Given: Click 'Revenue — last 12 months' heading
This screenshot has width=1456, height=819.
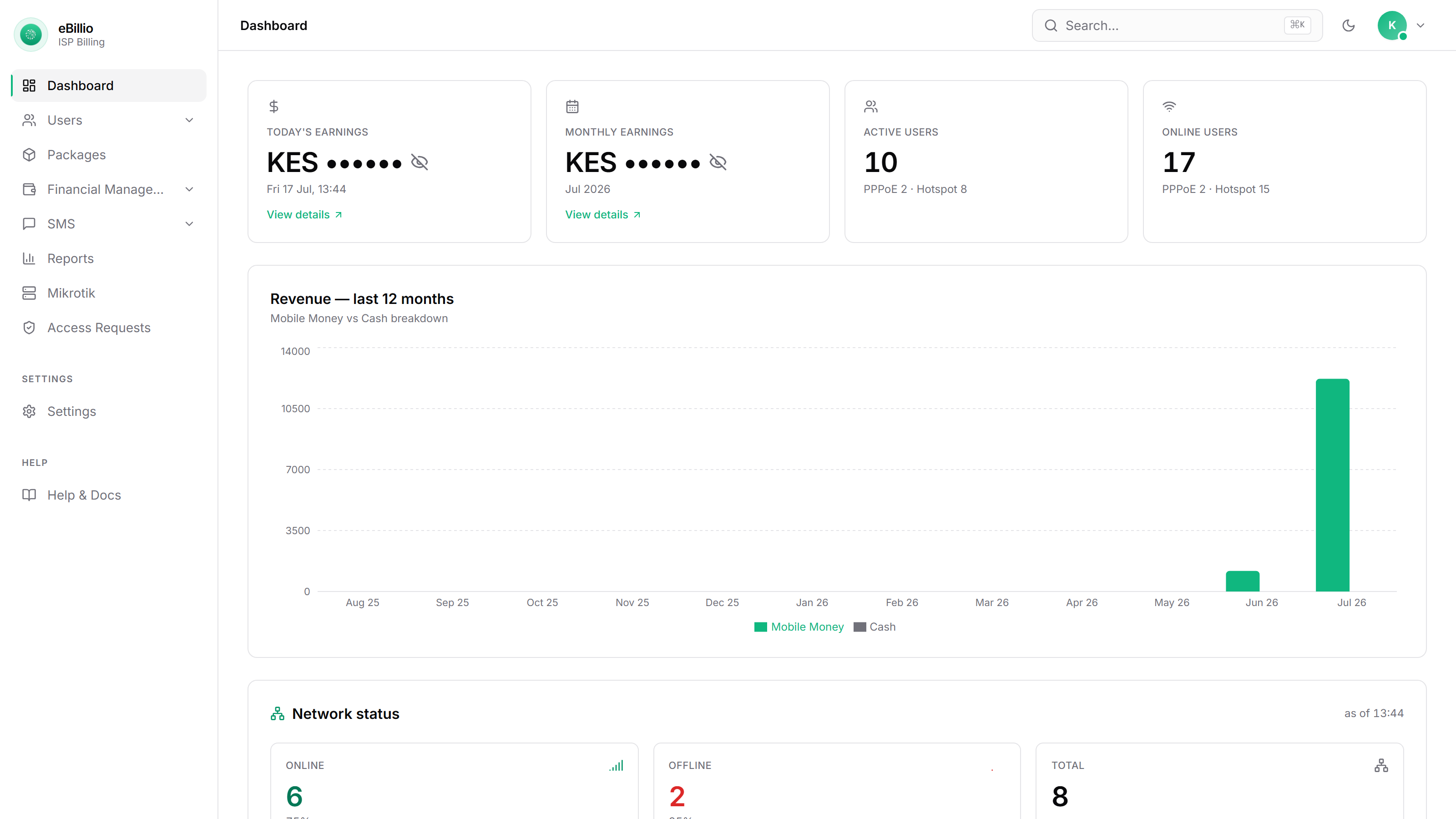Looking at the screenshot, I should [x=362, y=298].
